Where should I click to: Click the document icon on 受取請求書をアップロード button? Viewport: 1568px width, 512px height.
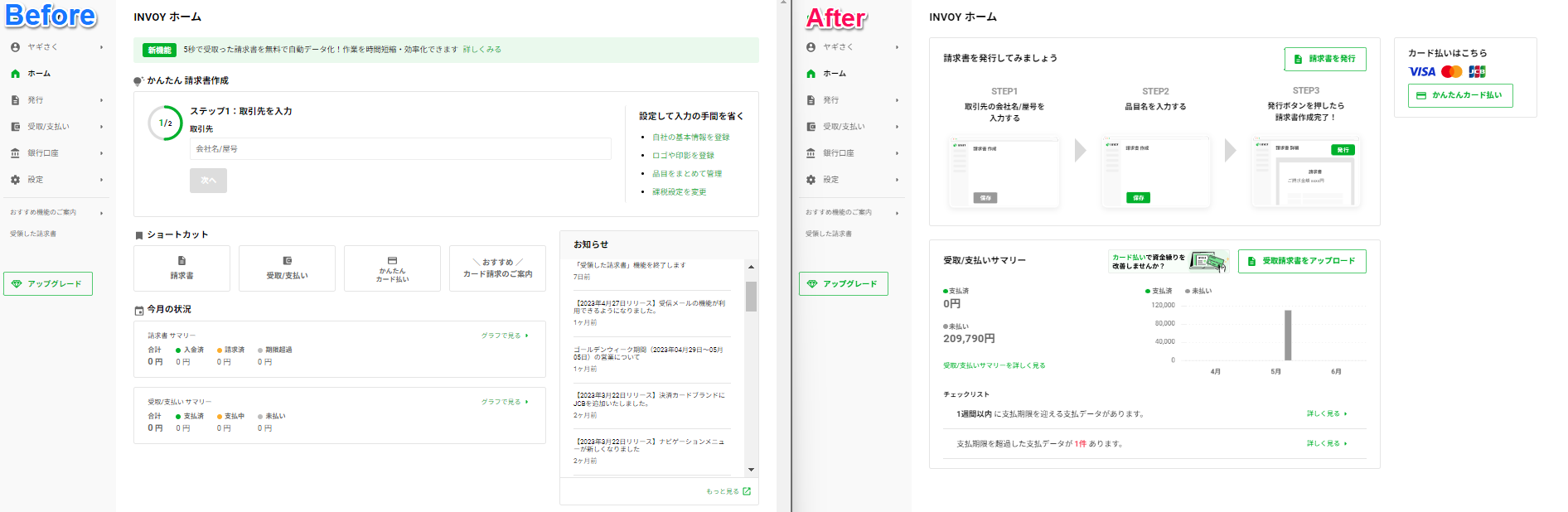tap(1251, 261)
